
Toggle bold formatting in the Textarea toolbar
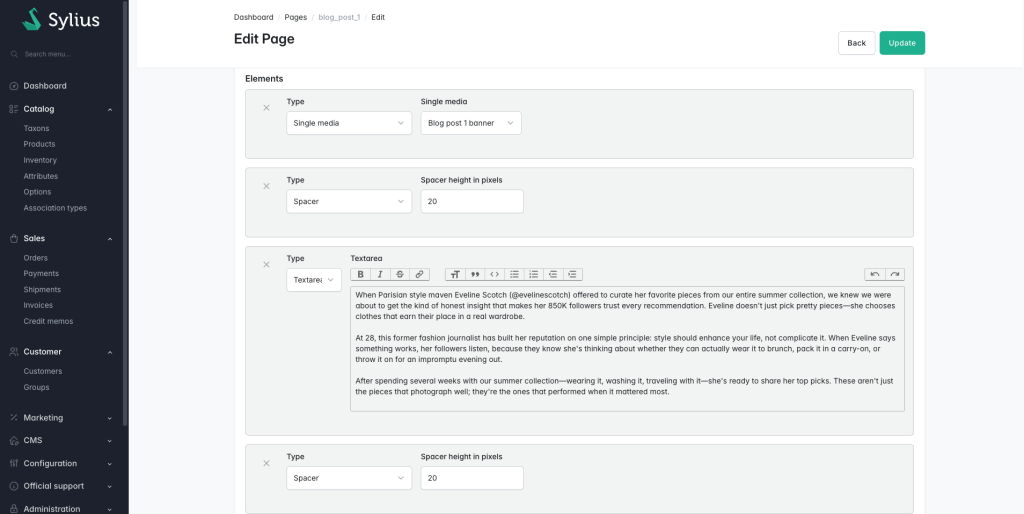(360, 274)
